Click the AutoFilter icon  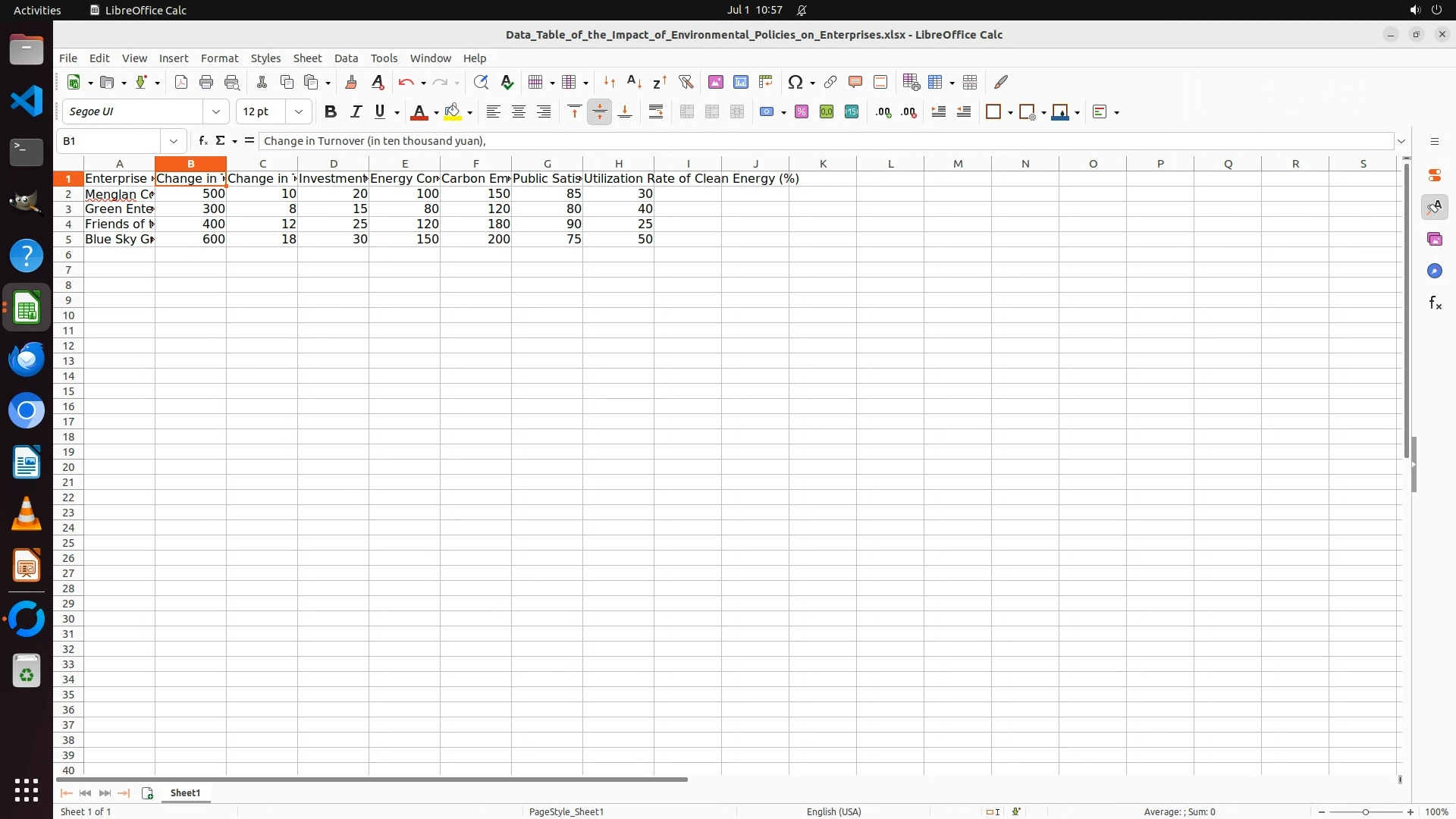686,82
